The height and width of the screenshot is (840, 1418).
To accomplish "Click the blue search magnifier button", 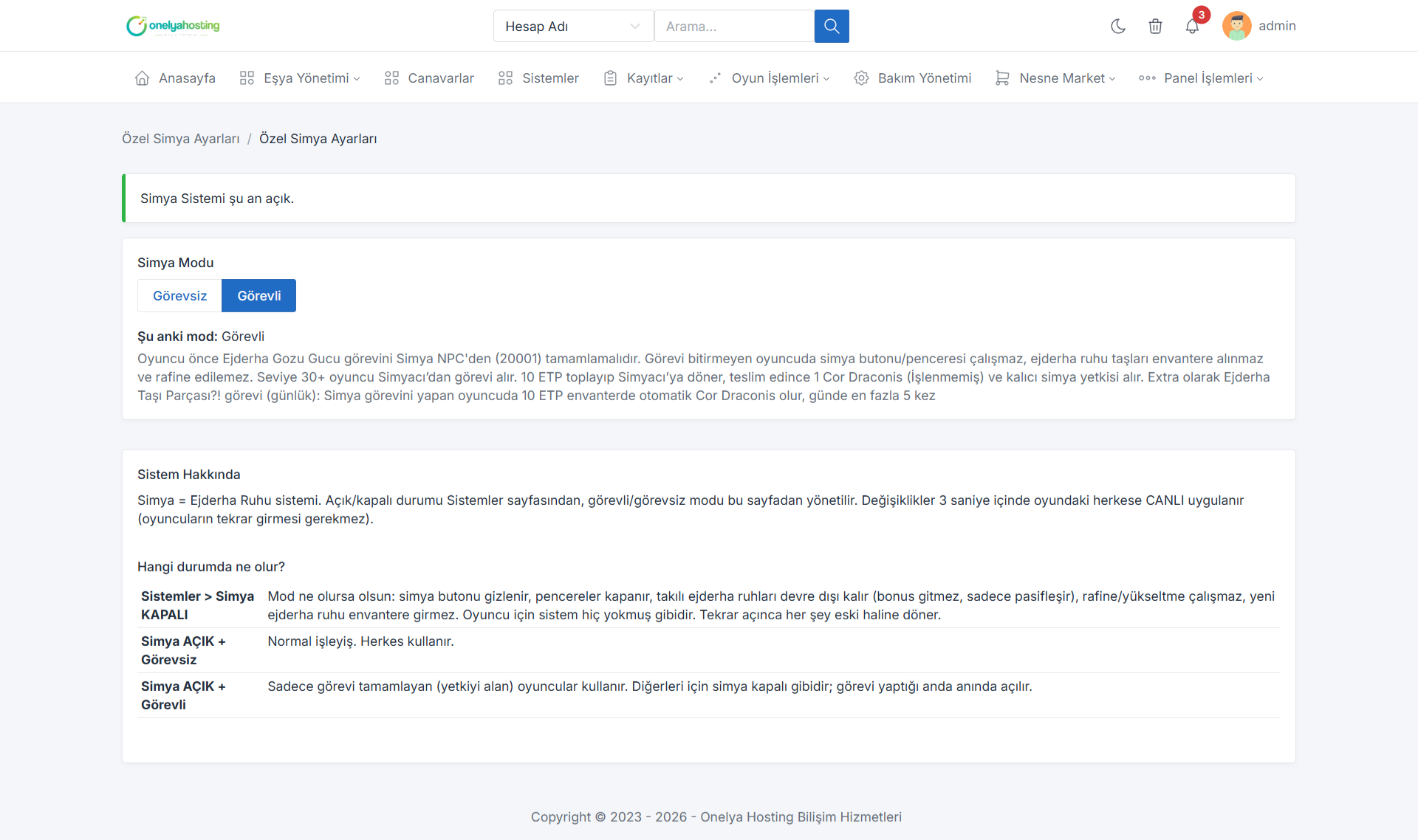I will 832,26.
